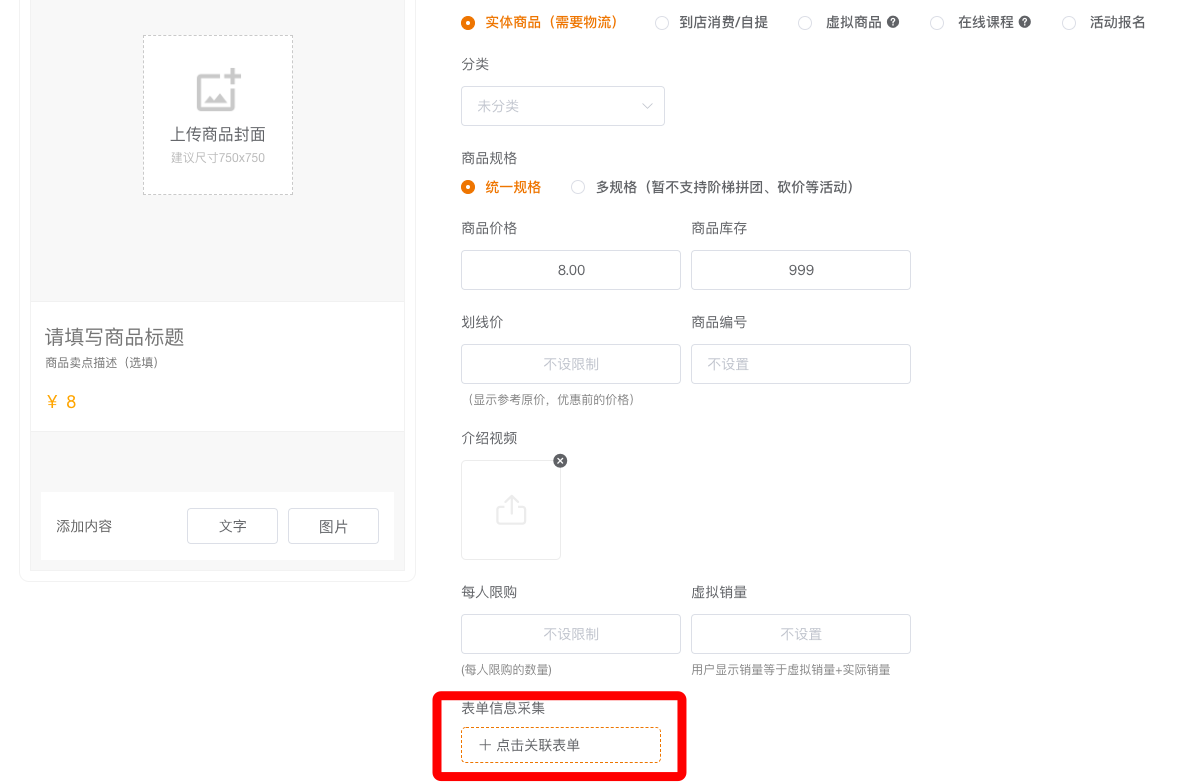The image size is (1201, 782).
Task: Select the 活动报名 radio option
Action: coord(1069,22)
